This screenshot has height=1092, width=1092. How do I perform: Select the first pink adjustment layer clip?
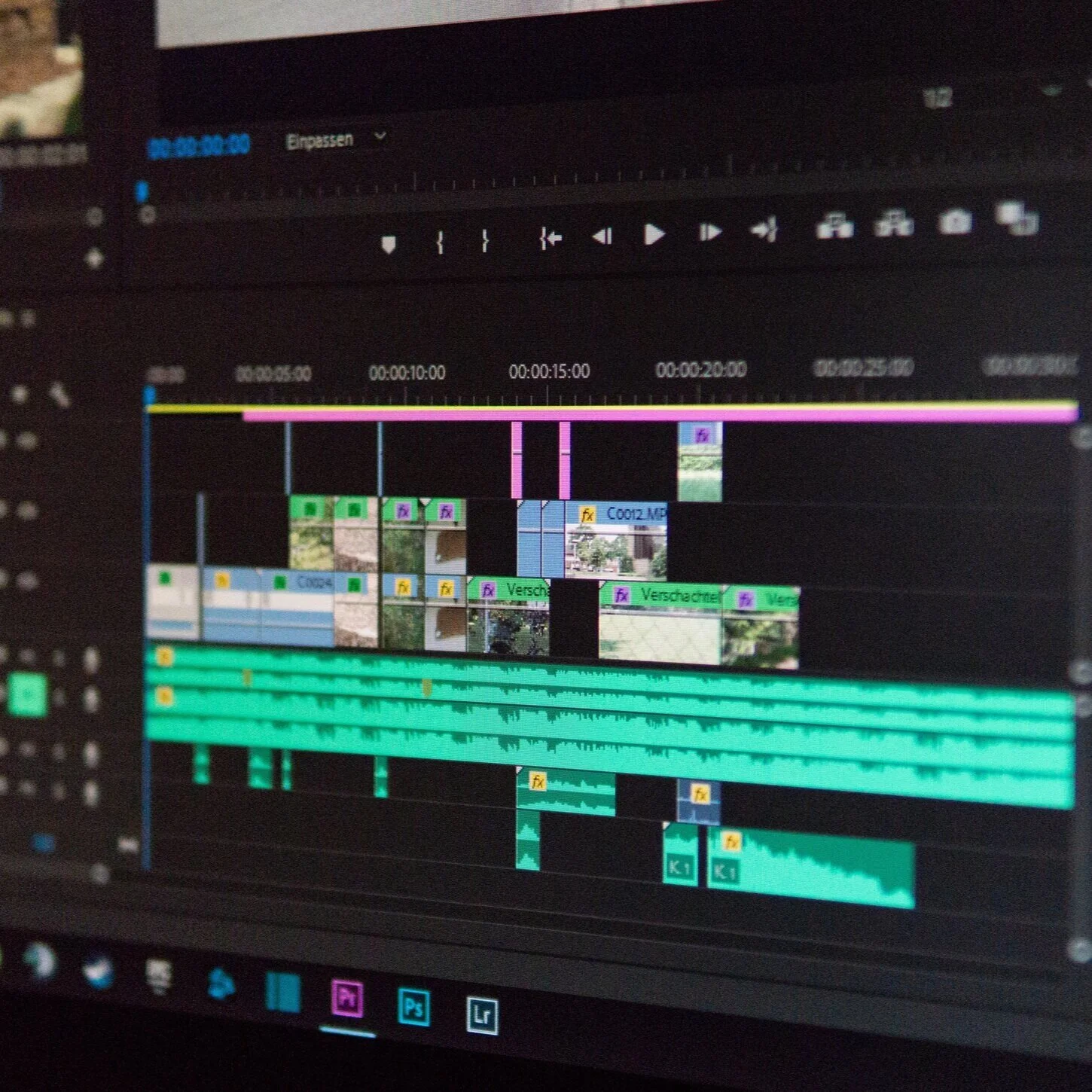point(517,459)
